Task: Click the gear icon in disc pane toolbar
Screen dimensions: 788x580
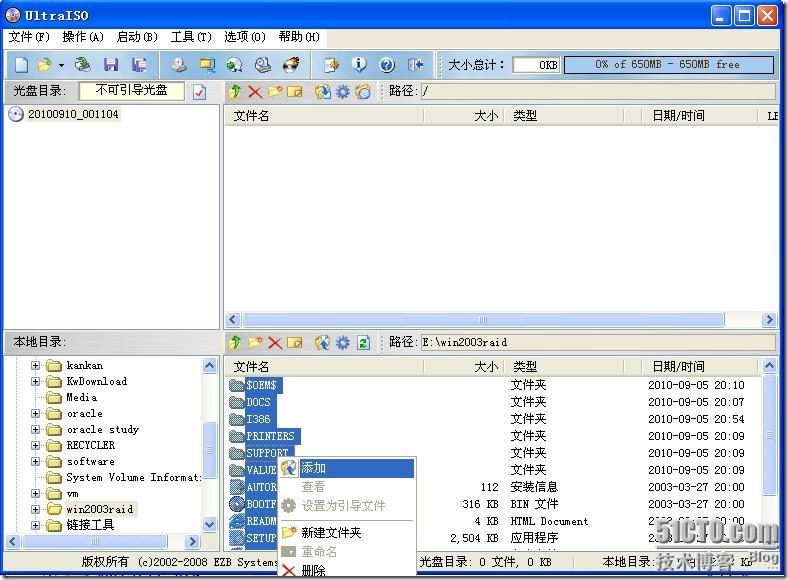Action: [343, 91]
